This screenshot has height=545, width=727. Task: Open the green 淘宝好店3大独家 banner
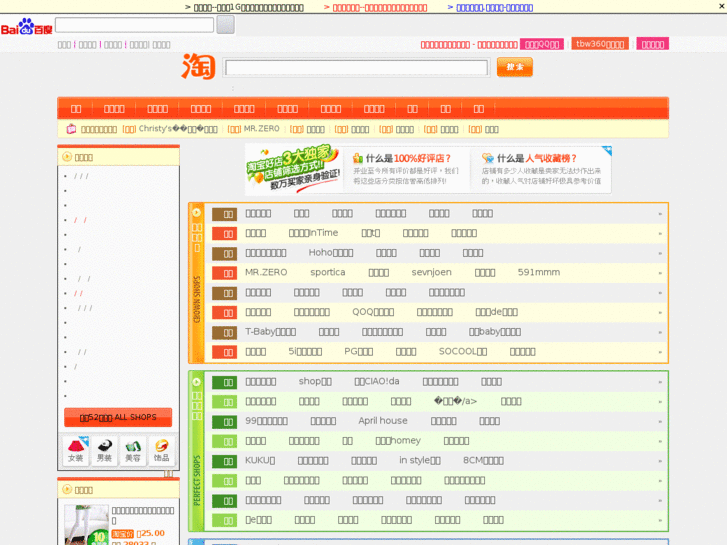coord(294,168)
